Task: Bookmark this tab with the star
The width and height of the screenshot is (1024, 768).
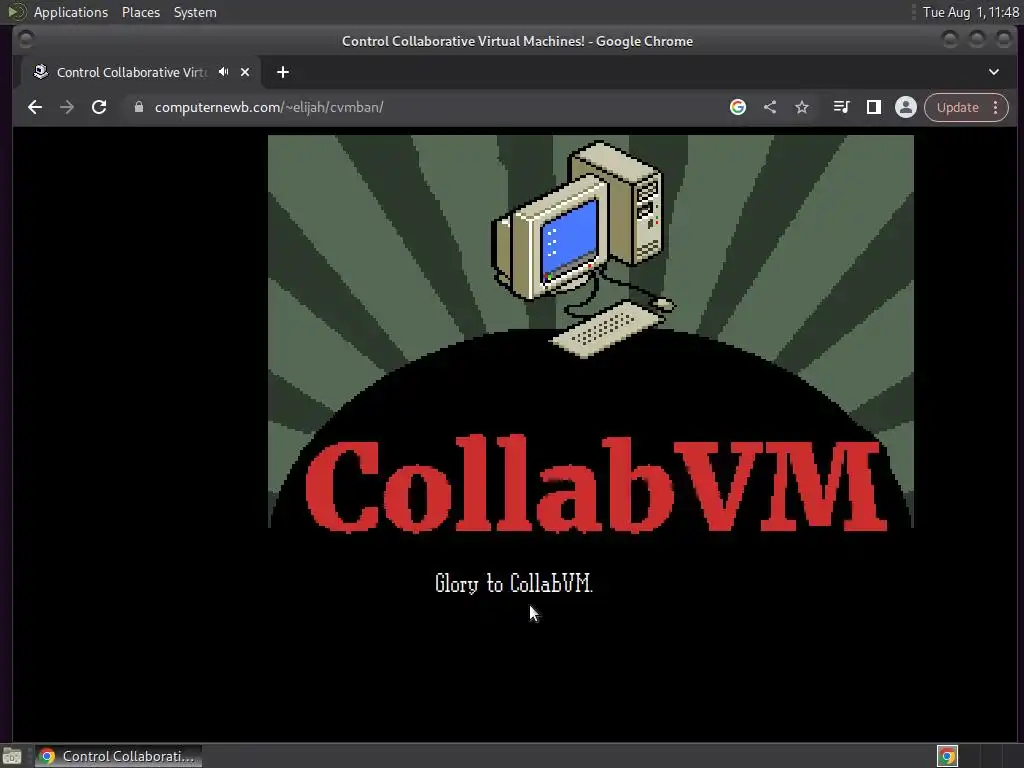Action: tap(802, 107)
